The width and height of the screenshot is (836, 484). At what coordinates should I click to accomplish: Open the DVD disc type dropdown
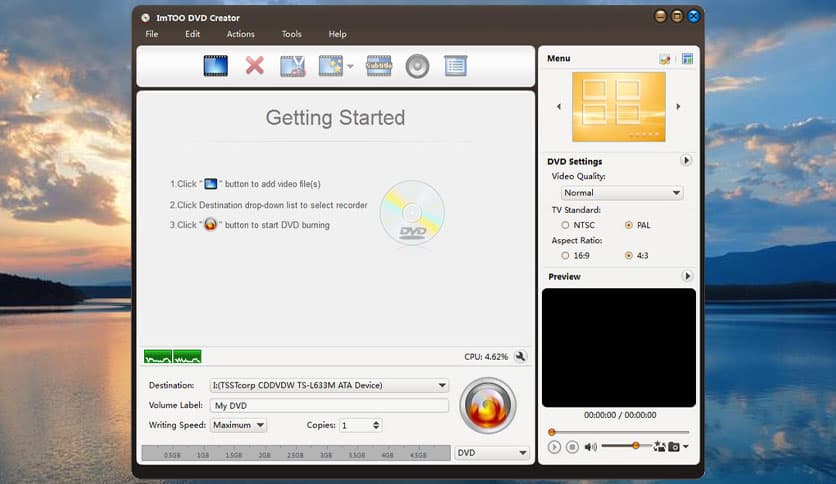[x=492, y=453]
